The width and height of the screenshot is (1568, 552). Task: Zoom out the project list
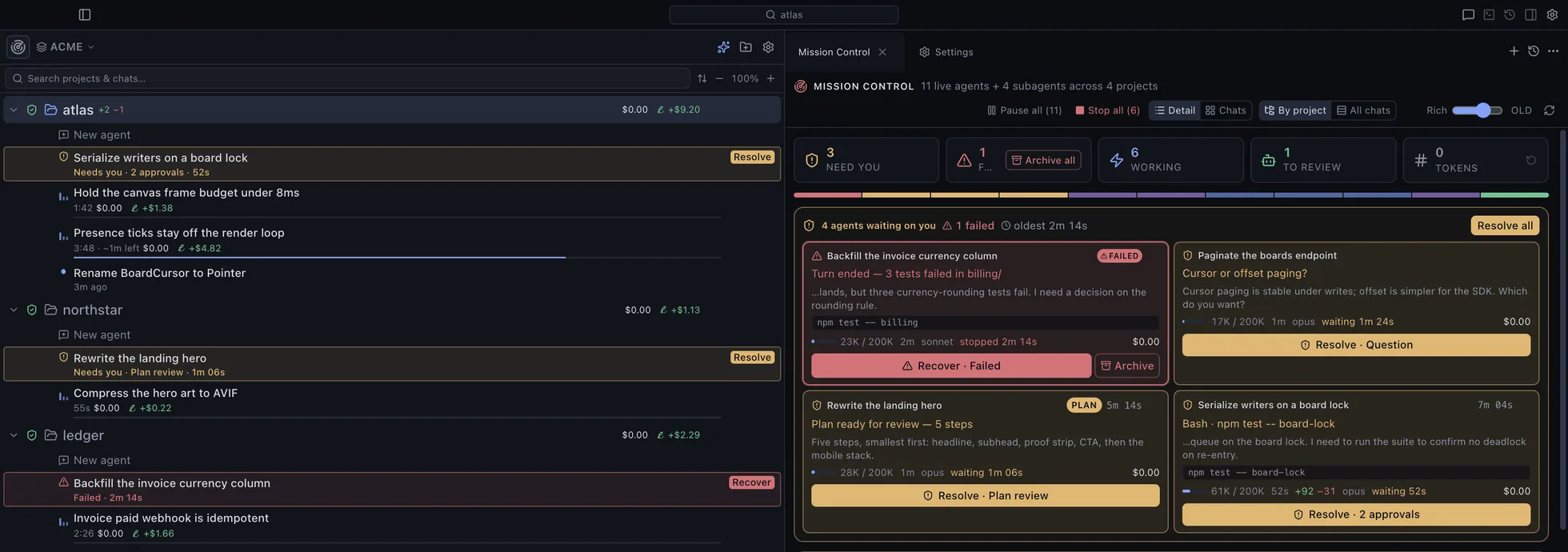(719, 78)
